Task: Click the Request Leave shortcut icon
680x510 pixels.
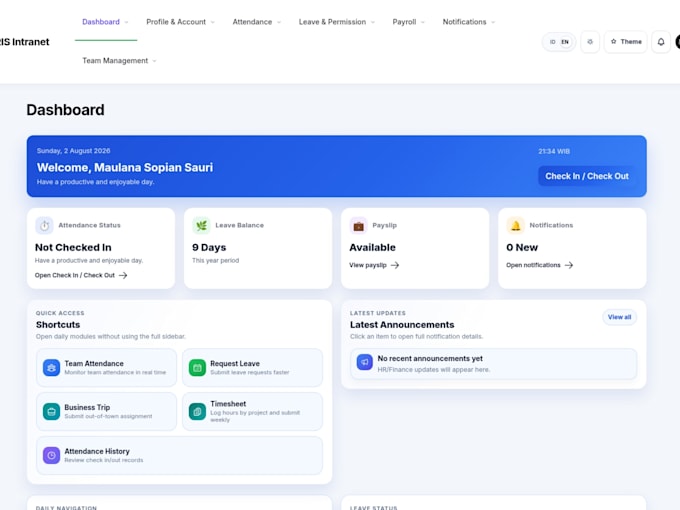Action: pos(197,368)
